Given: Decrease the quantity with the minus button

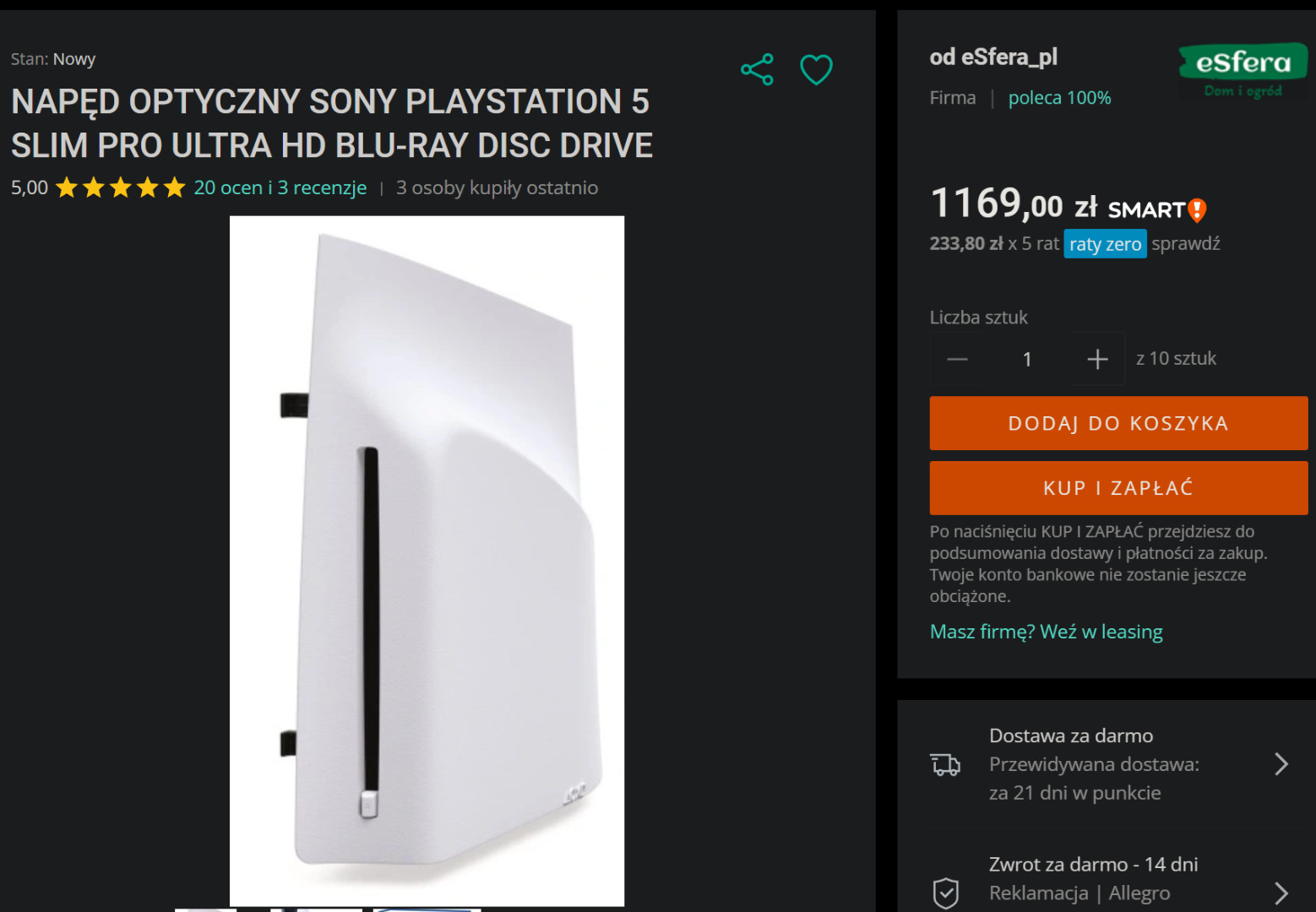Looking at the screenshot, I should [957, 359].
